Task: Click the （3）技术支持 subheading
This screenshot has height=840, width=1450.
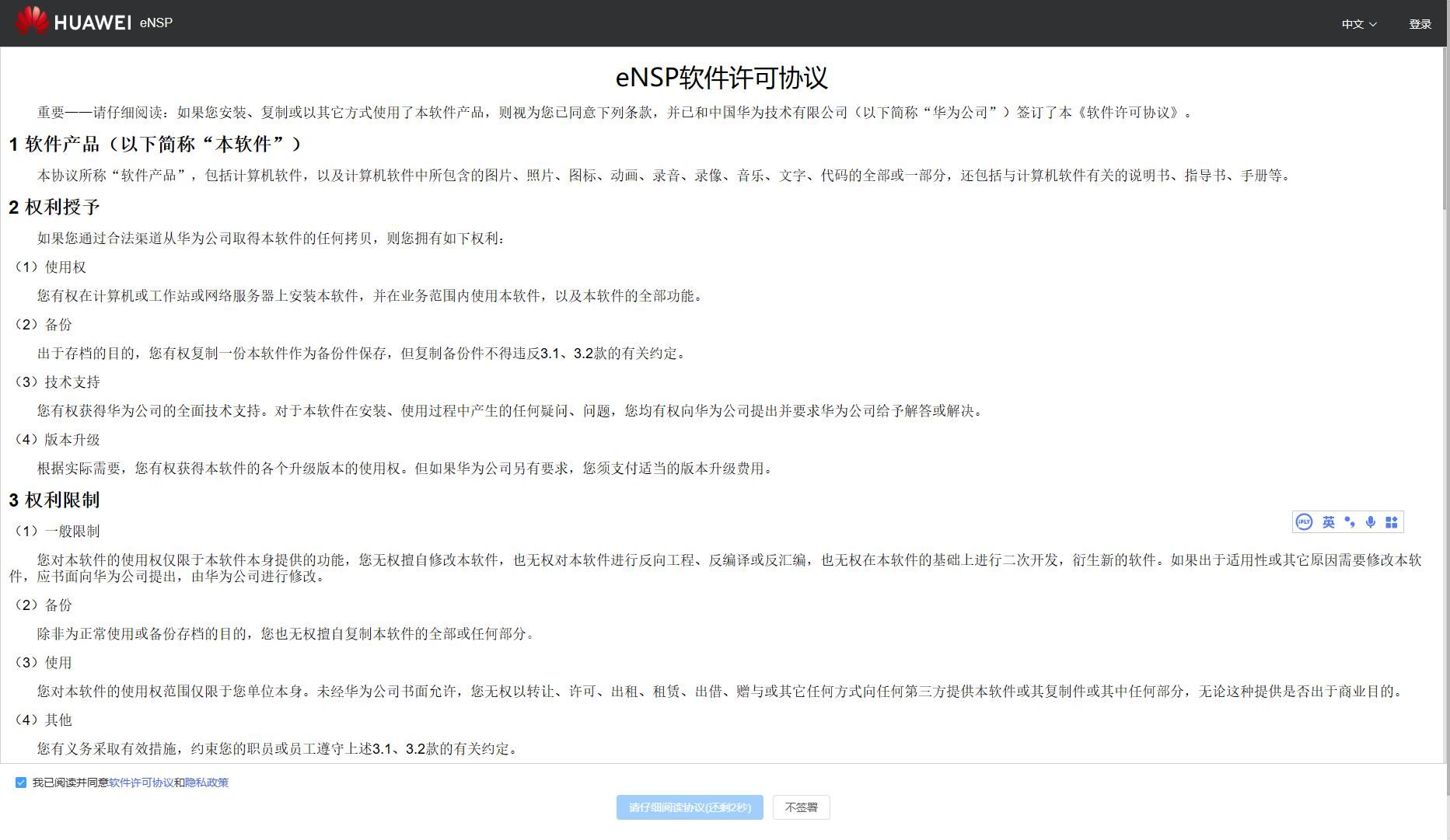Action: click(58, 382)
